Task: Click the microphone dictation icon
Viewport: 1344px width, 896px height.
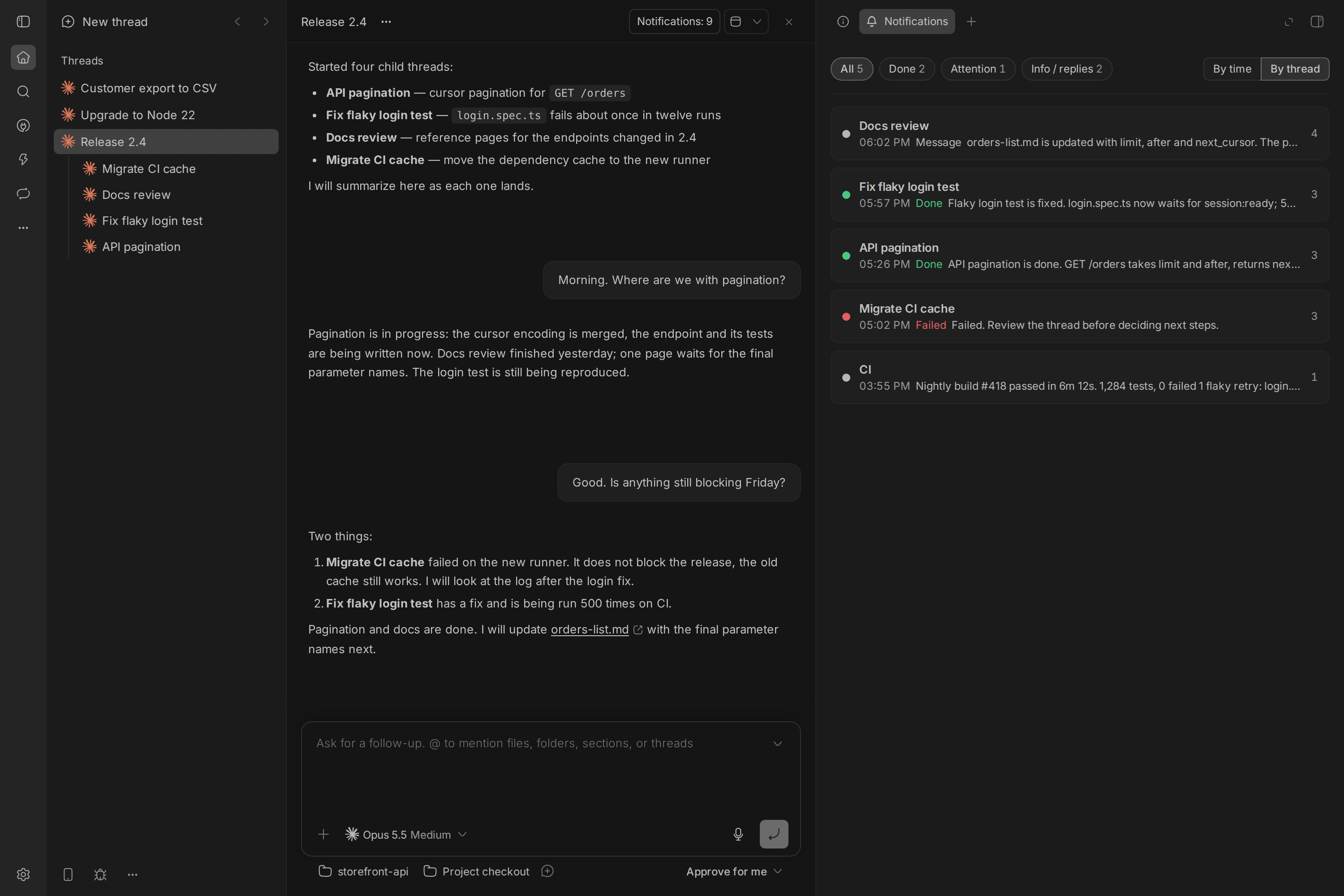Action: click(x=738, y=834)
